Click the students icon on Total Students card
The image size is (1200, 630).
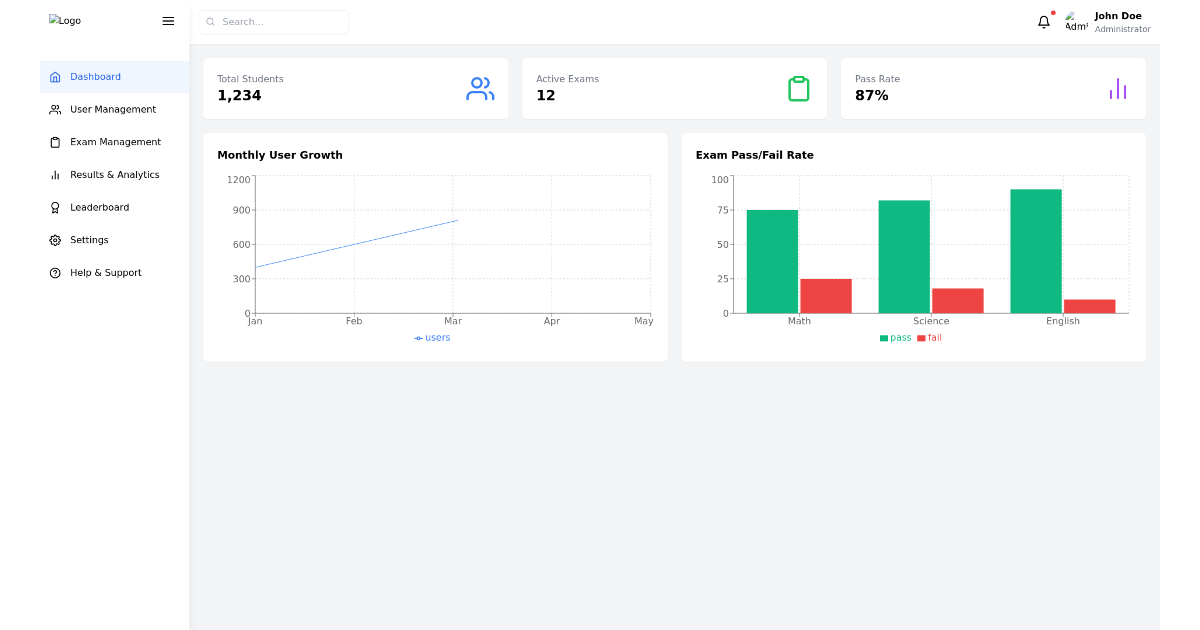(x=480, y=88)
